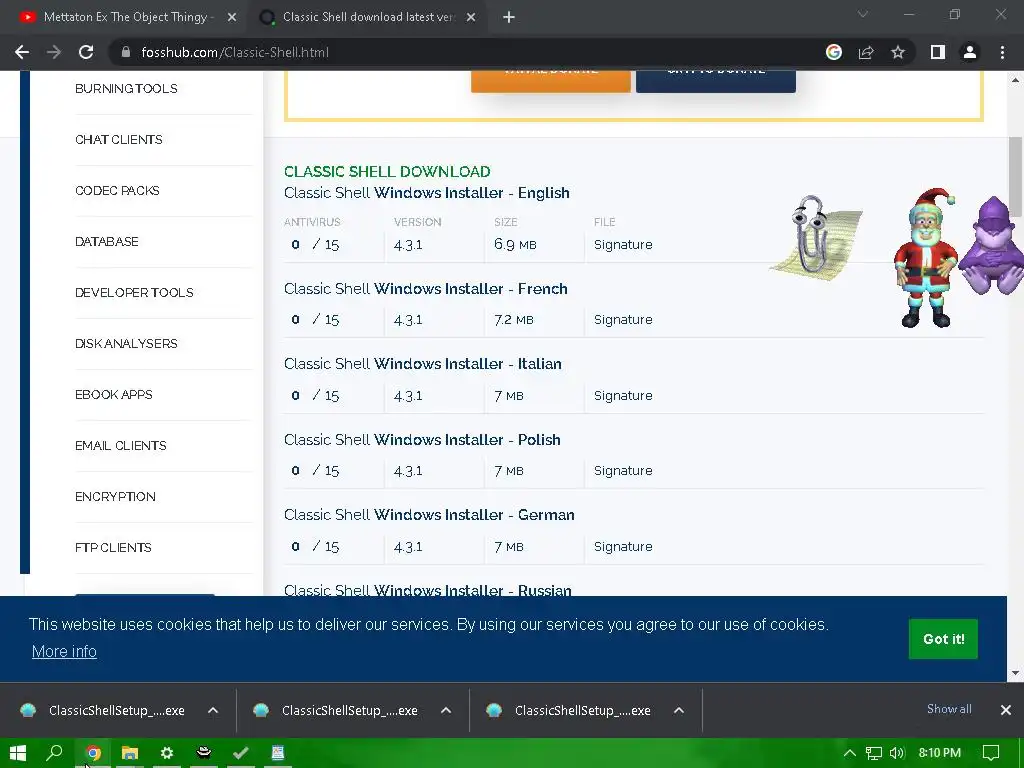Open File Explorer from the taskbar
This screenshot has width=1024, height=768.
coord(130,753)
